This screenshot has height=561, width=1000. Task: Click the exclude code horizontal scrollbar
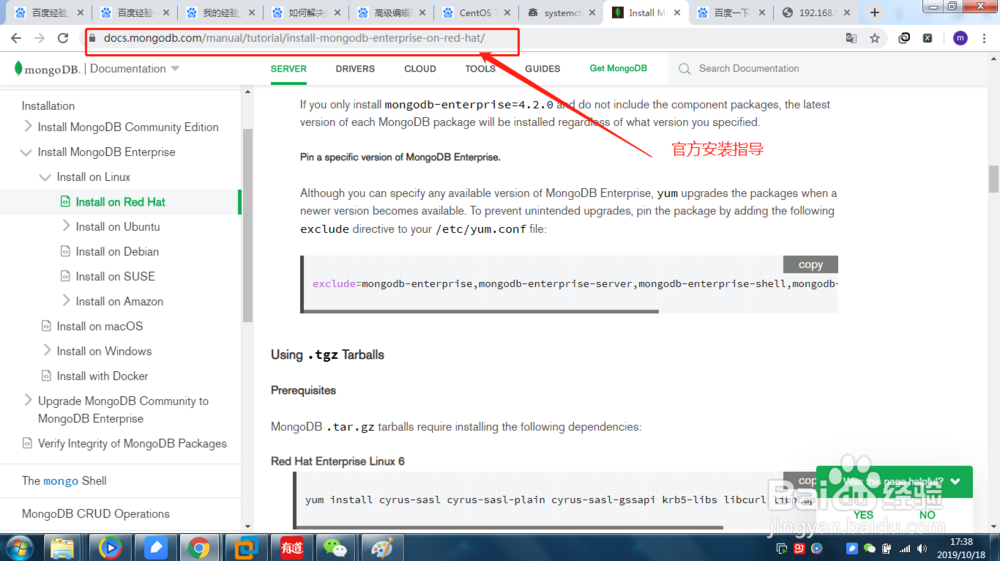point(482,311)
